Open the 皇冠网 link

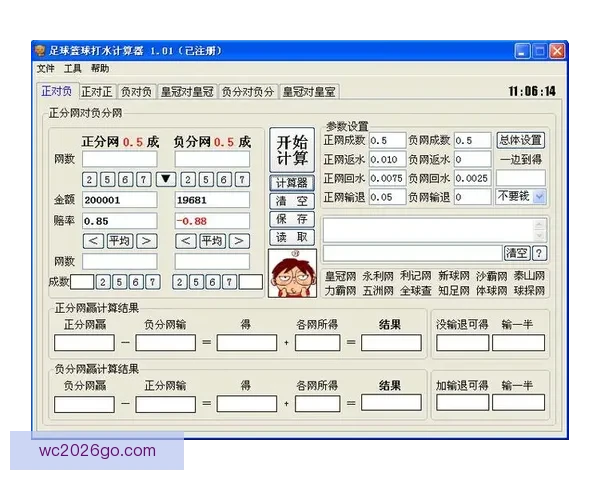[340, 276]
